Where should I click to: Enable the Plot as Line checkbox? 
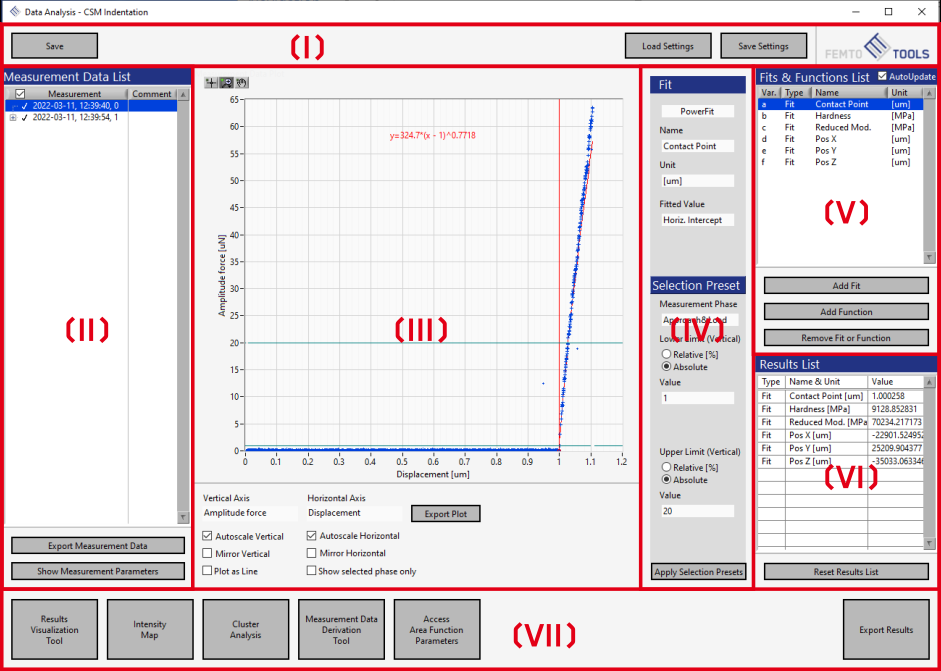click(207, 571)
